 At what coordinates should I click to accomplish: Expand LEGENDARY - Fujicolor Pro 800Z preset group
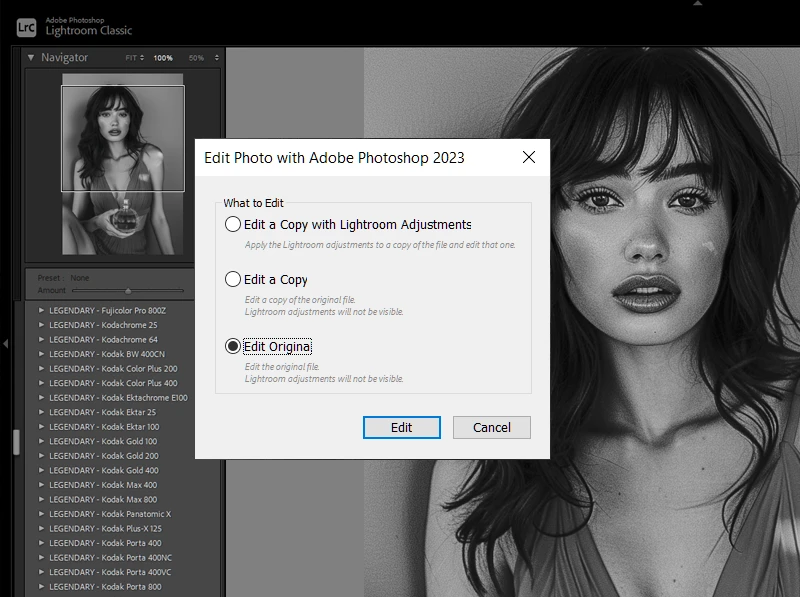click(x=42, y=310)
